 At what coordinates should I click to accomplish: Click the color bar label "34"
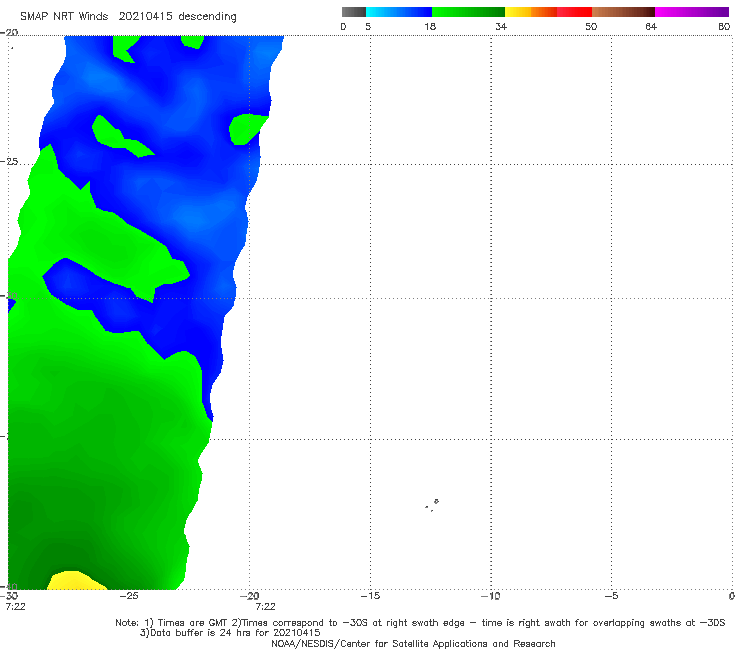pyautogui.click(x=501, y=27)
